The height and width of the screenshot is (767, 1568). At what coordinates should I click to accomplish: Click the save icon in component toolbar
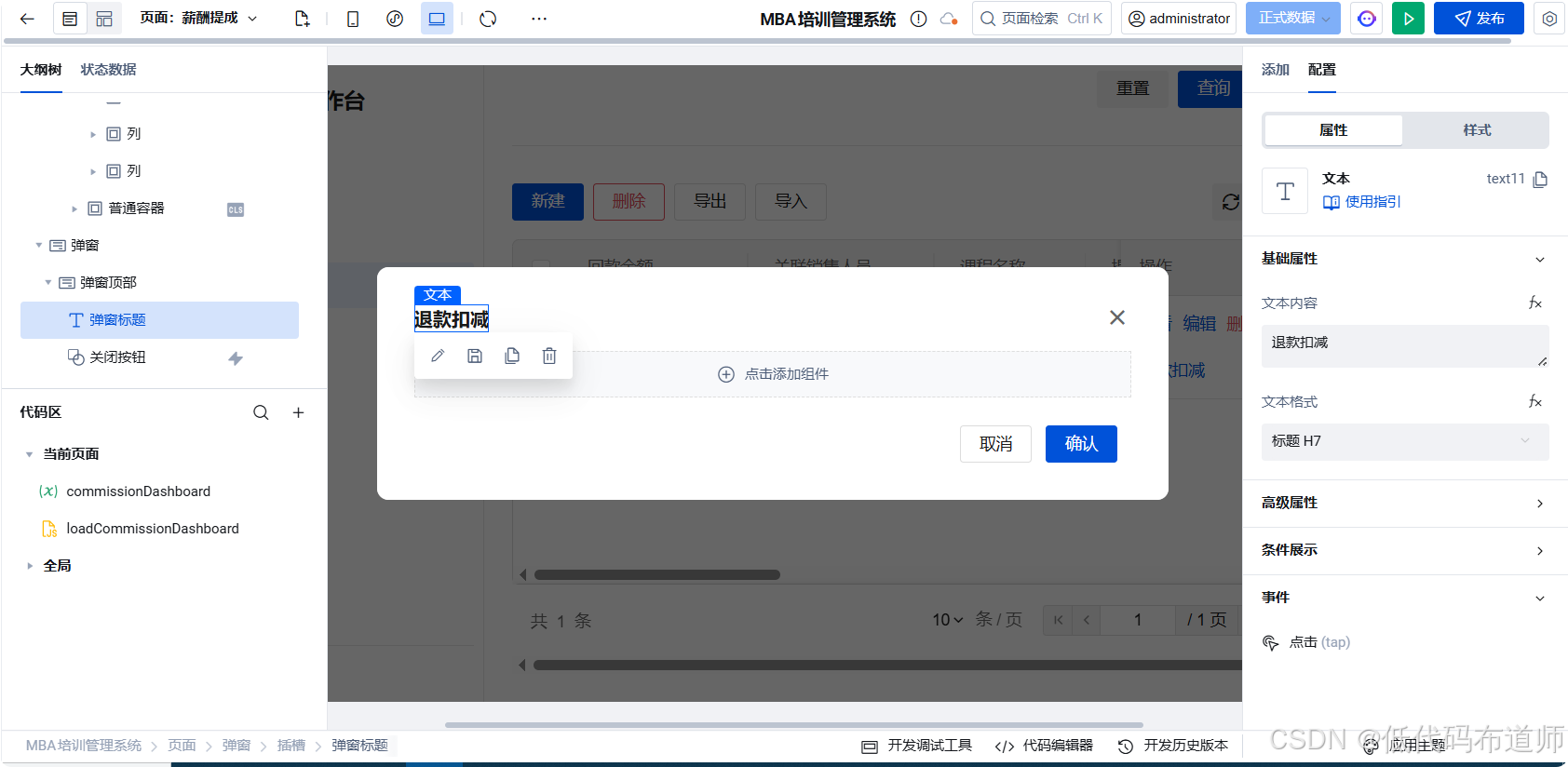pyautogui.click(x=475, y=356)
